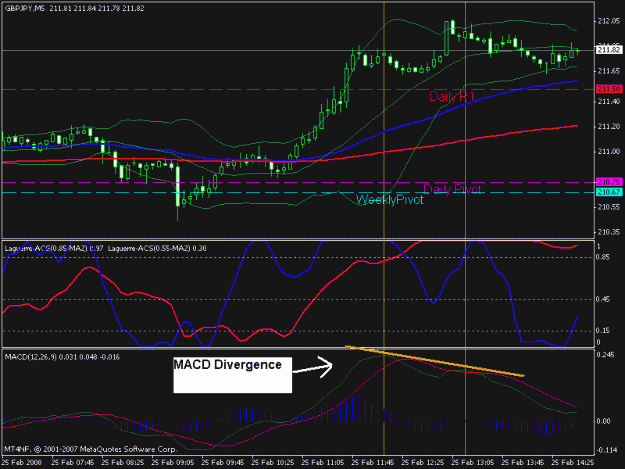This screenshot has height=469, width=625.
Task: Click the 25 Feb 13:45 time label
Action: [522, 463]
